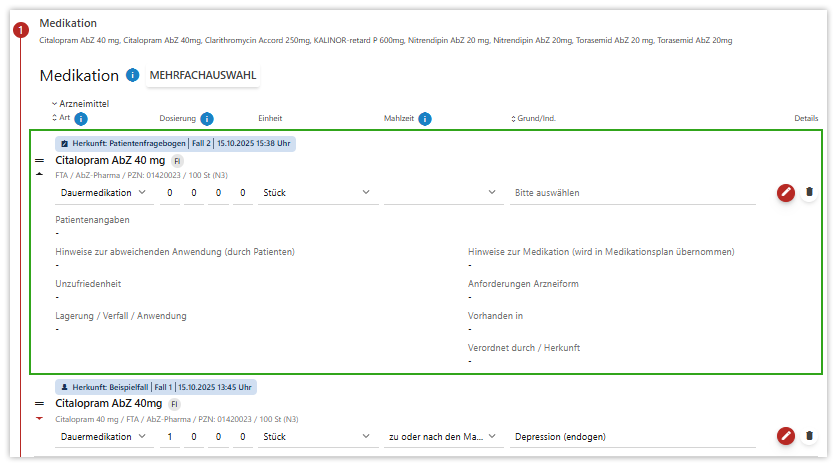Image resolution: width=837 pixels, height=467 pixels.
Task: Collapse the Citalopram AbZ 40 mg details with the black arrow
Action: pyautogui.click(x=40, y=174)
